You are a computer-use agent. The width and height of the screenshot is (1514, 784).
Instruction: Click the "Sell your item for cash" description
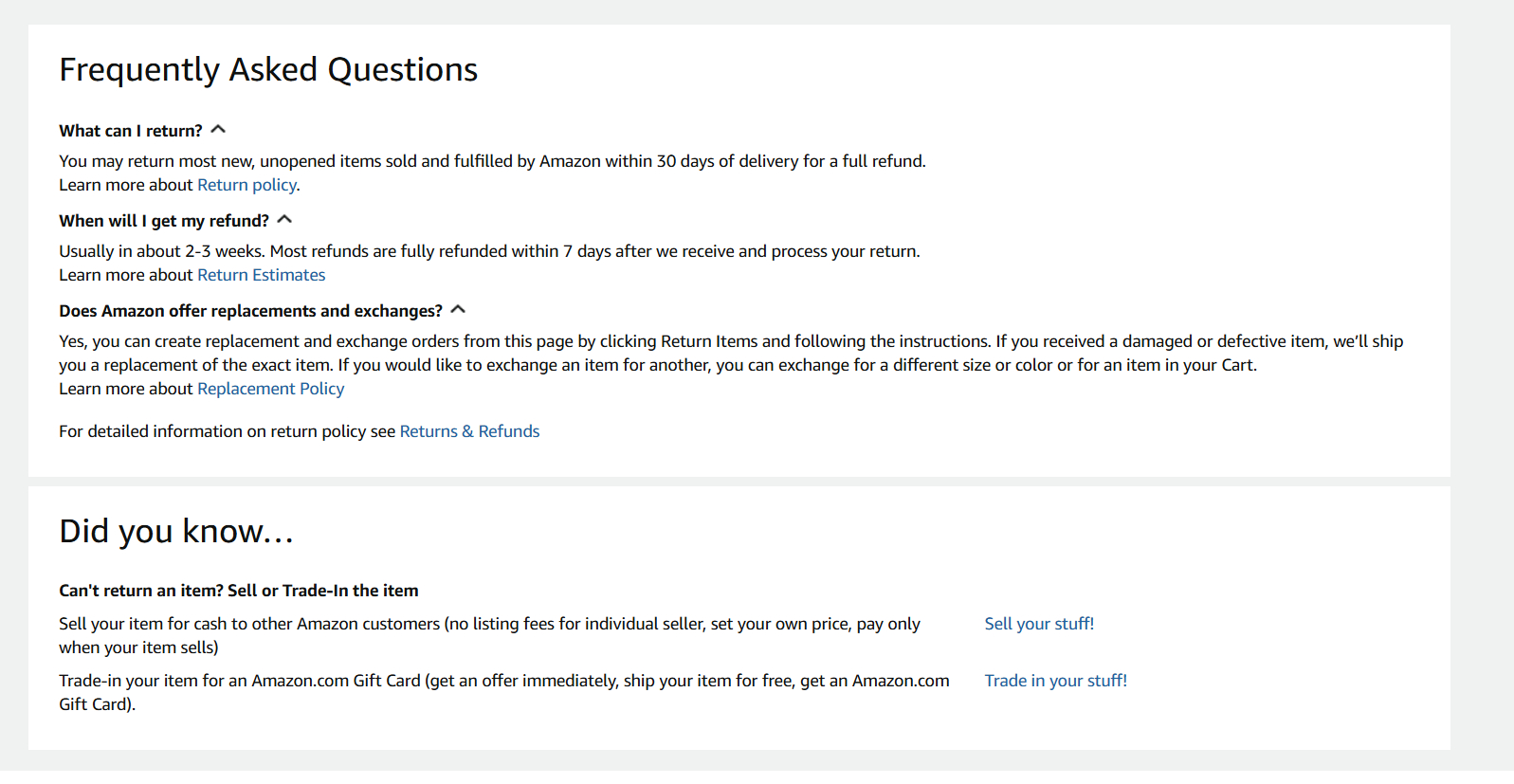489,635
